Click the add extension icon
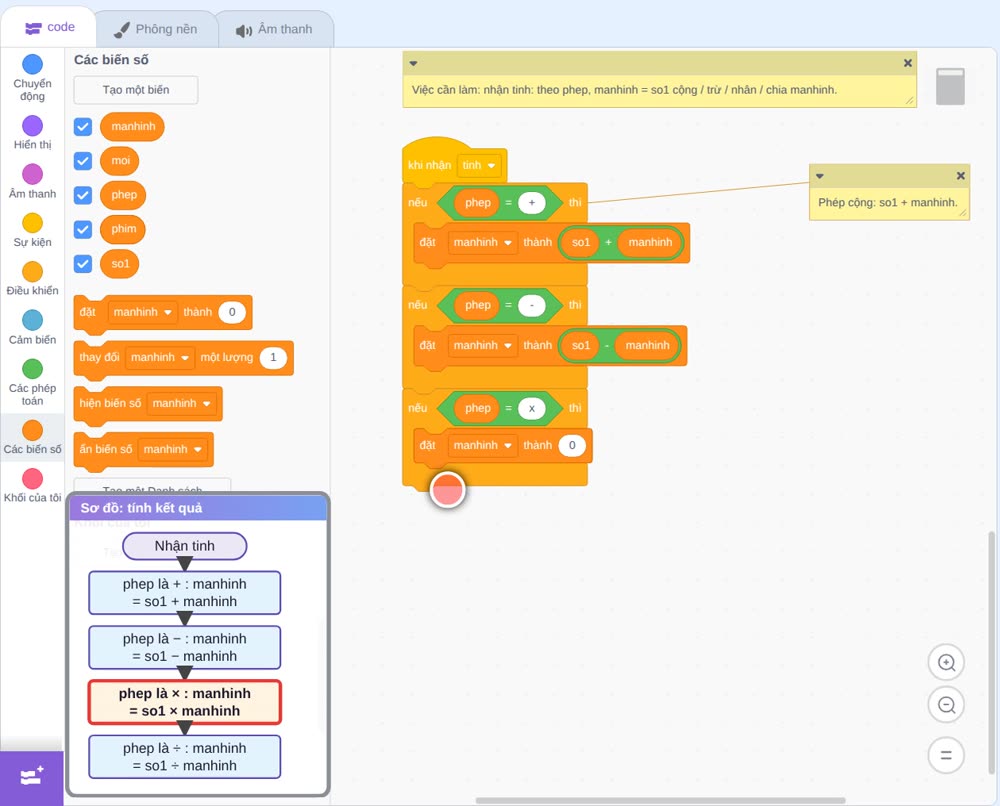This screenshot has width=1000, height=806. (31, 777)
